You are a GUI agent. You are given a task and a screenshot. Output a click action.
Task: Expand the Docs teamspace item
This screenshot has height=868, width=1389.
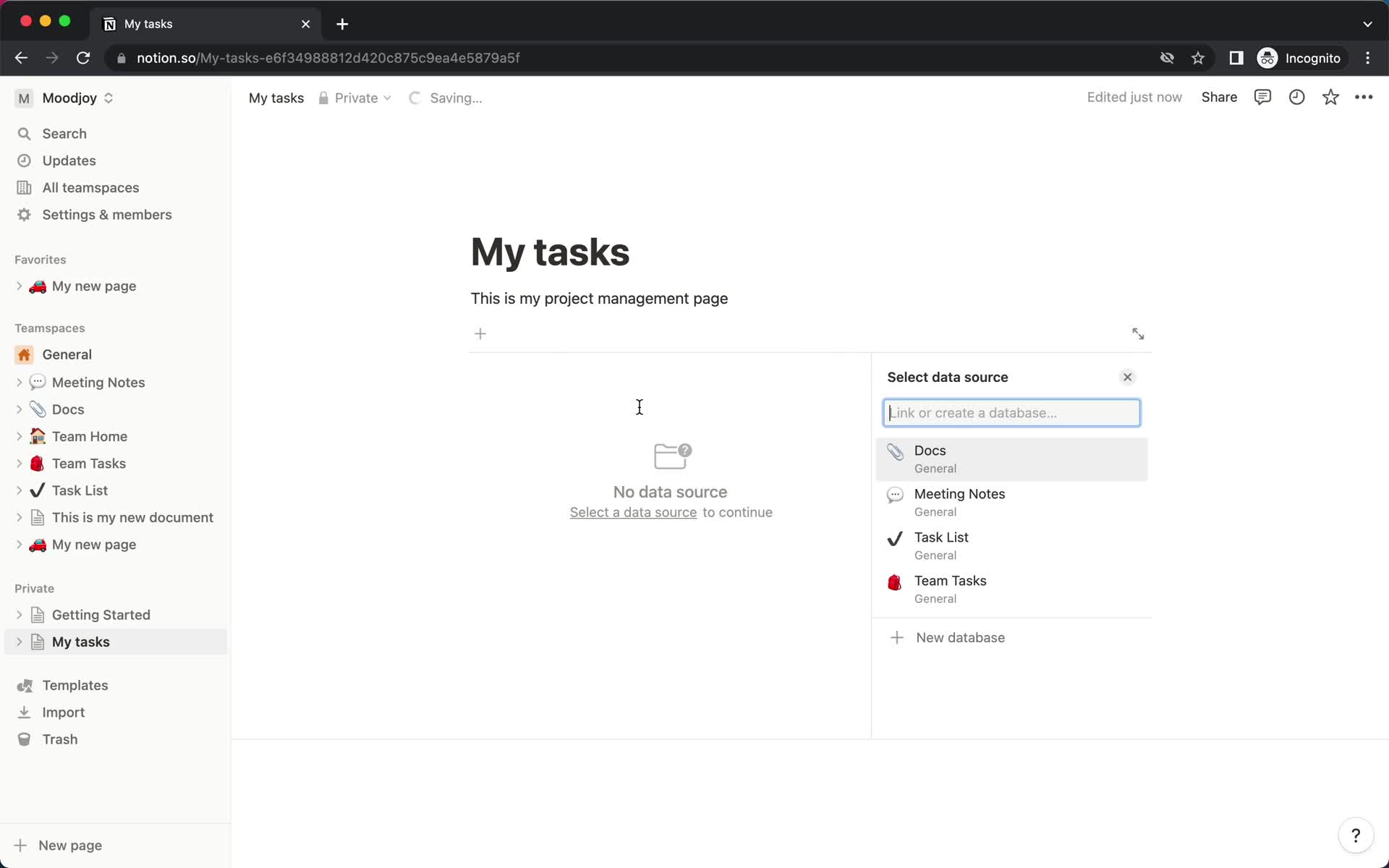(20, 409)
